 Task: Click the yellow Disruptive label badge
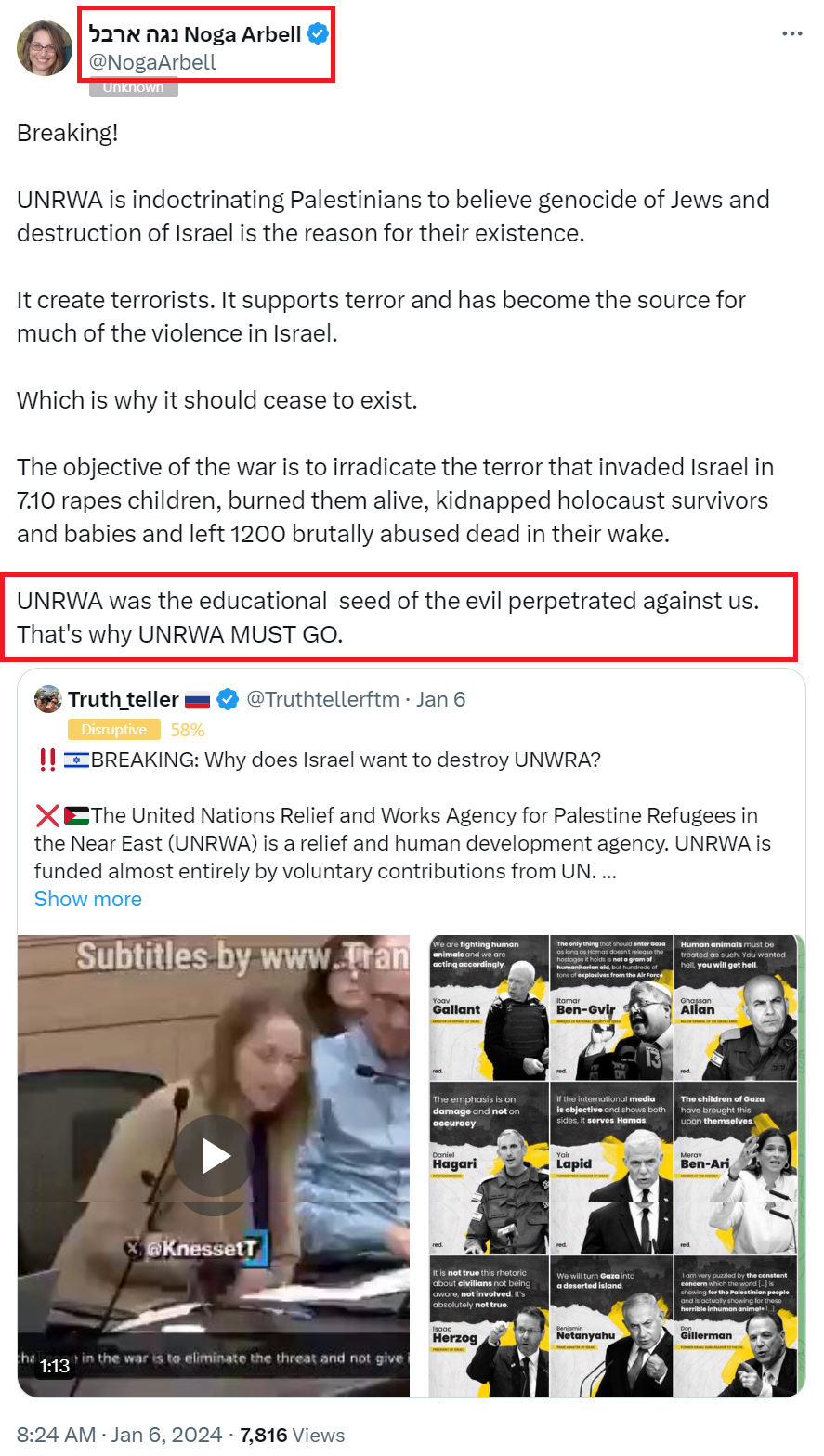point(114,730)
